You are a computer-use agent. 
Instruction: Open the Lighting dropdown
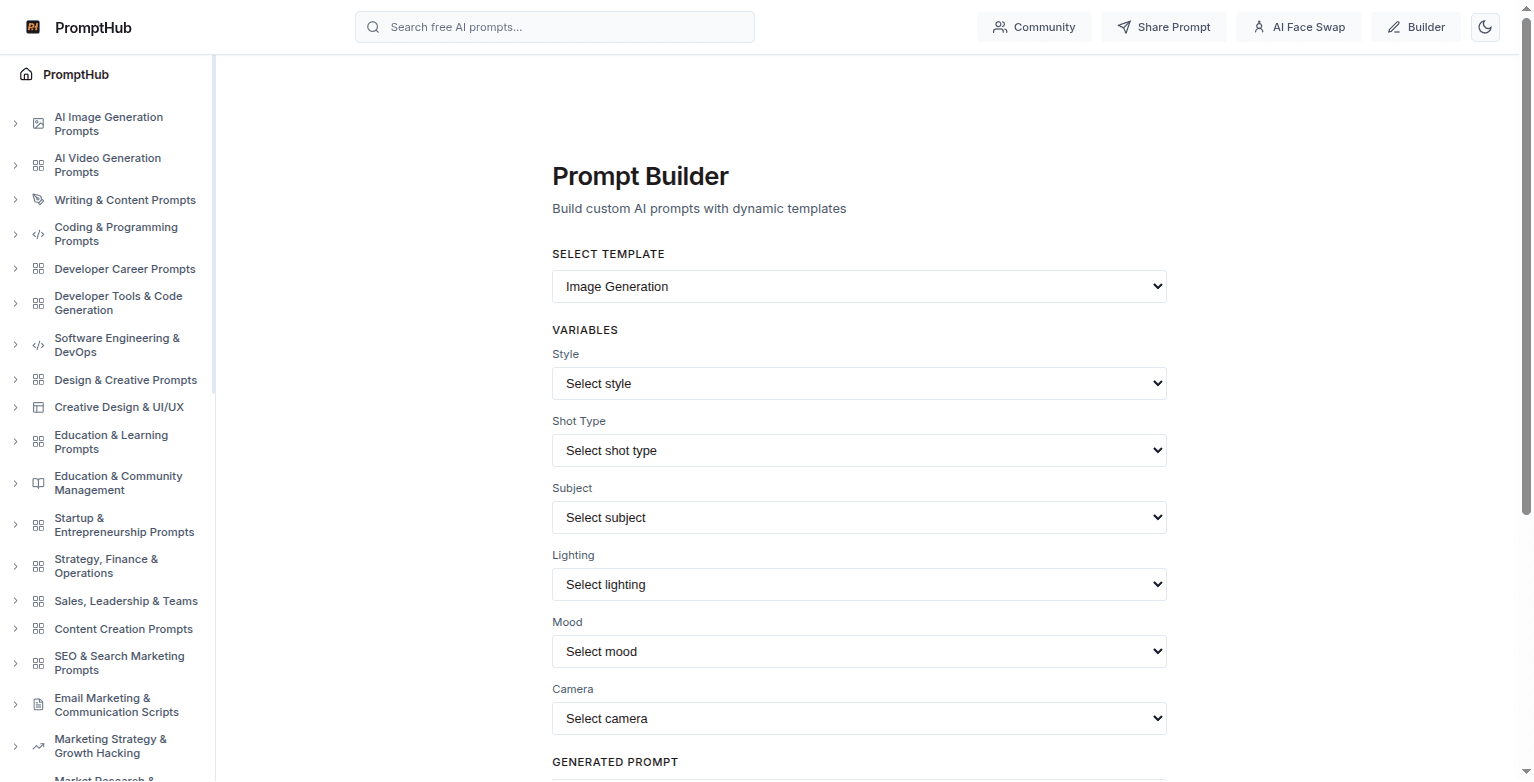(x=859, y=585)
